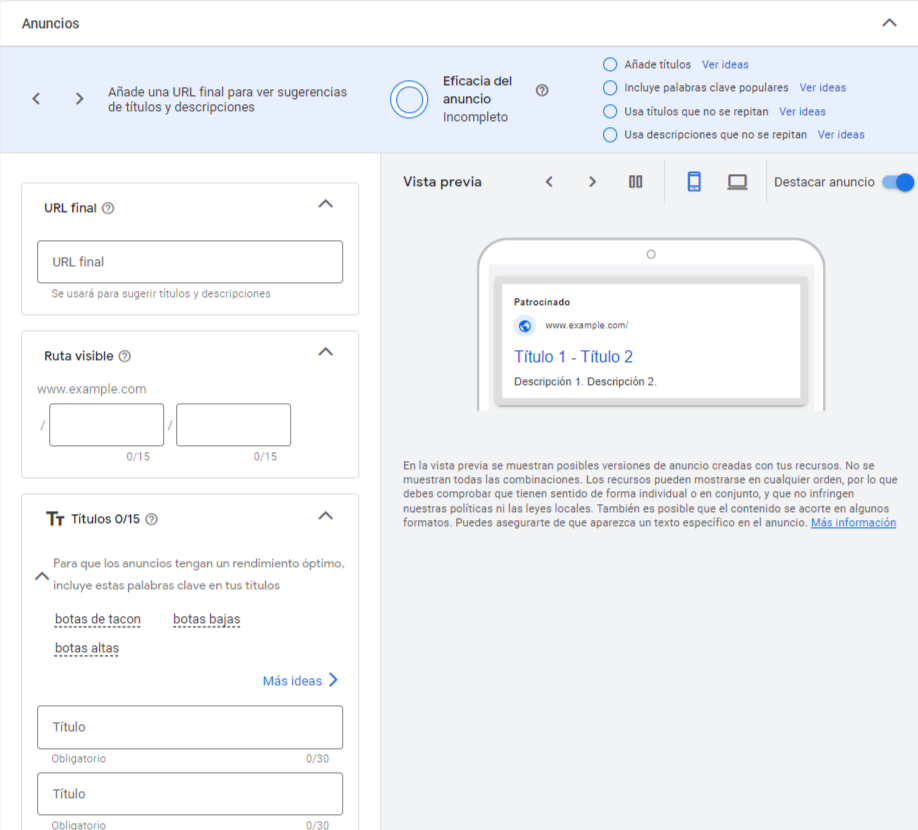
Task: Focus the second Título input field
Action: (190, 794)
